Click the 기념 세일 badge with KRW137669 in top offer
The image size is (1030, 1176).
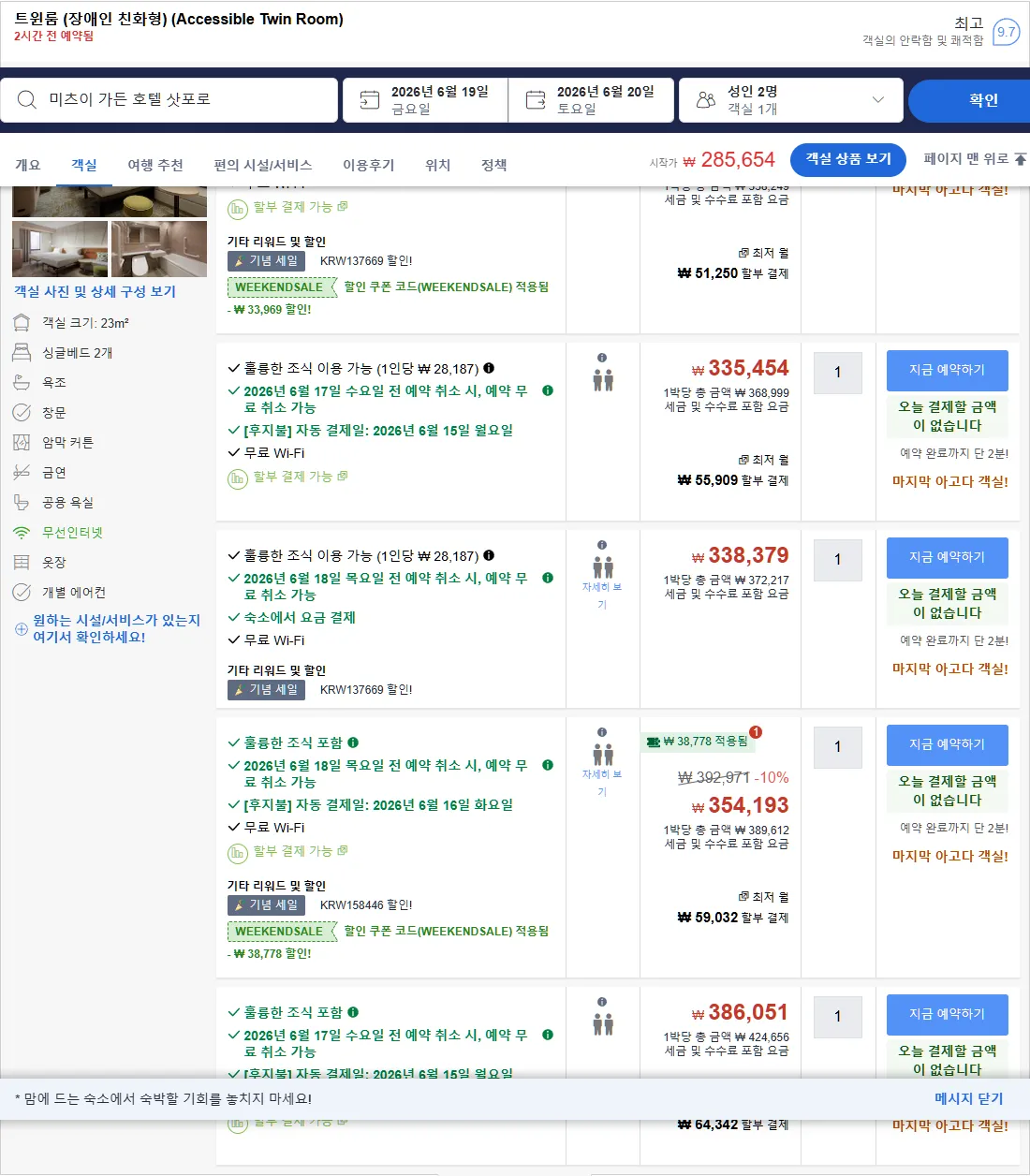coord(266,261)
